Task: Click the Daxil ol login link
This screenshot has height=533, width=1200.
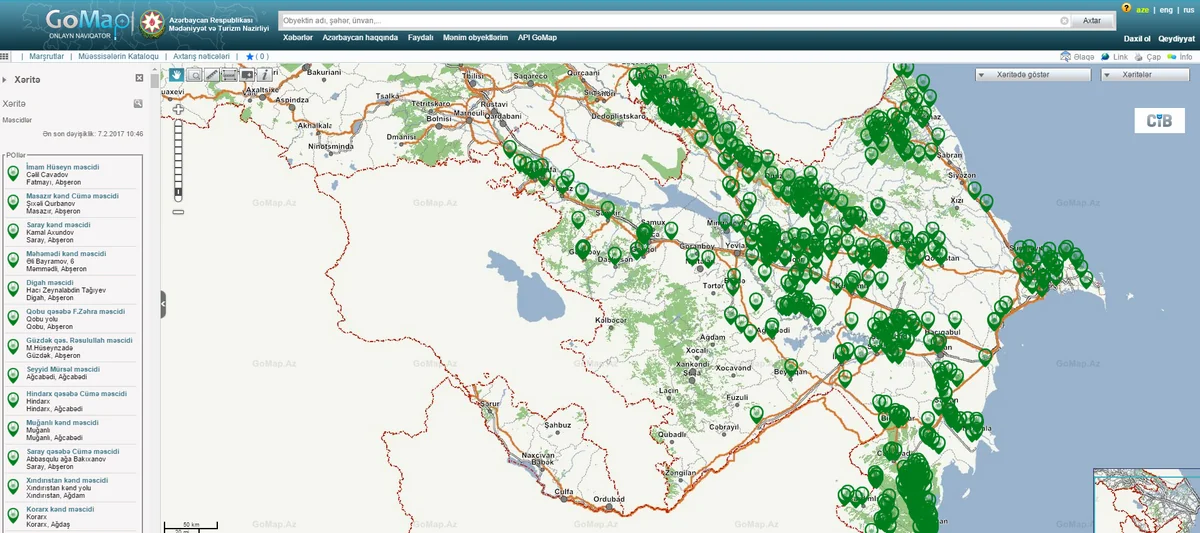Action: pos(1138,38)
